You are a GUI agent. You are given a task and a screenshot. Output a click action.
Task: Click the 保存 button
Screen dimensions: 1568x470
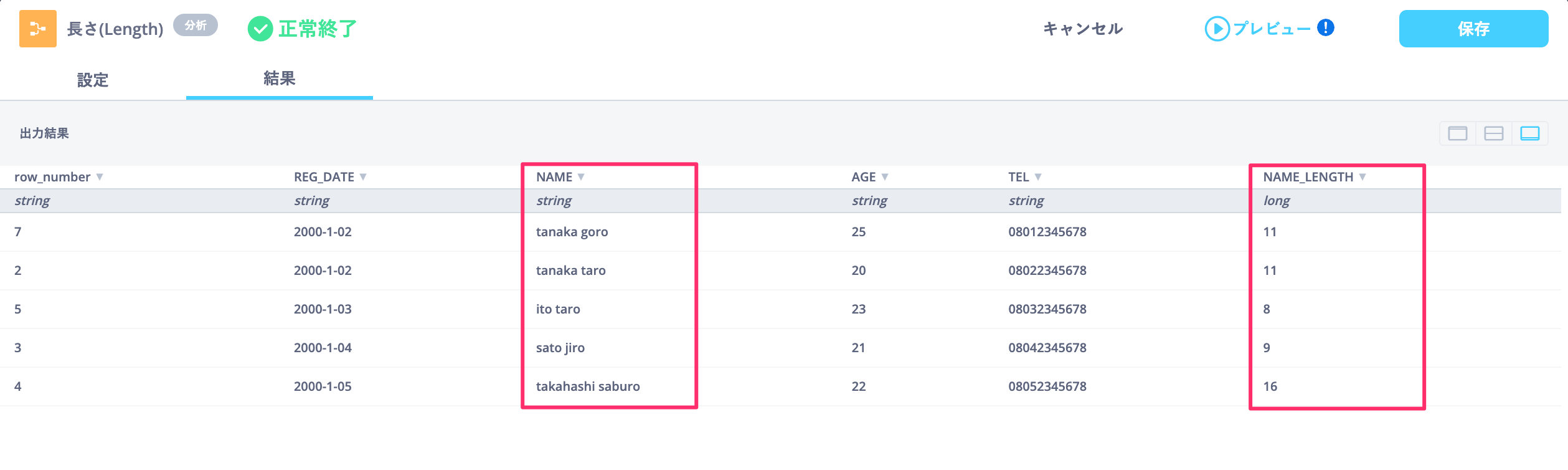coord(1473,29)
